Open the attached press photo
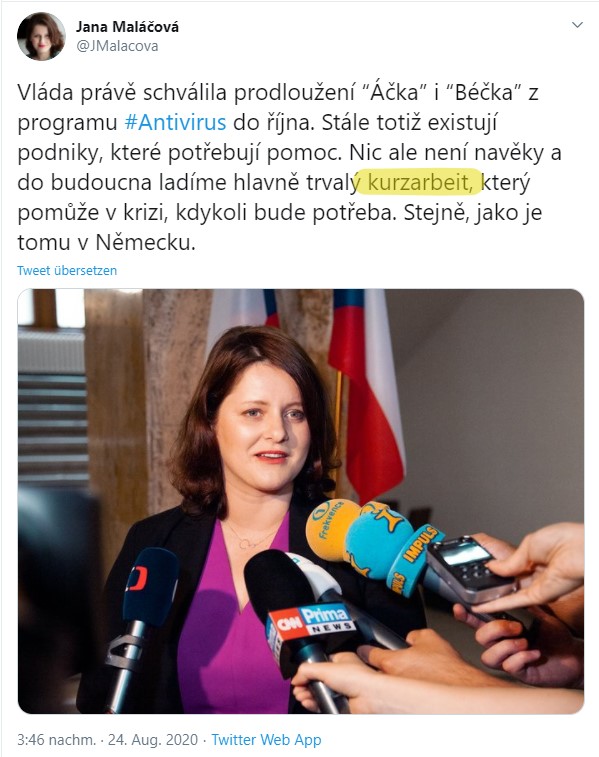The width and height of the screenshot is (599, 757). [x=301, y=501]
